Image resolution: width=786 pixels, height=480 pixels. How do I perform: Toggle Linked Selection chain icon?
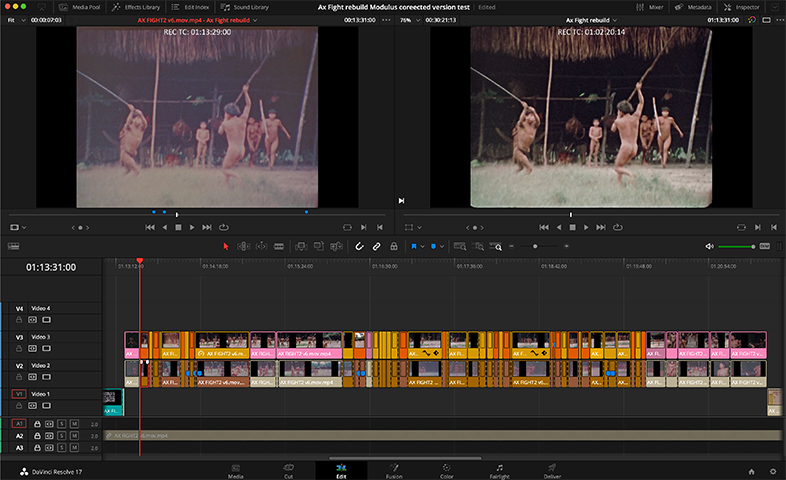[376, 246]
